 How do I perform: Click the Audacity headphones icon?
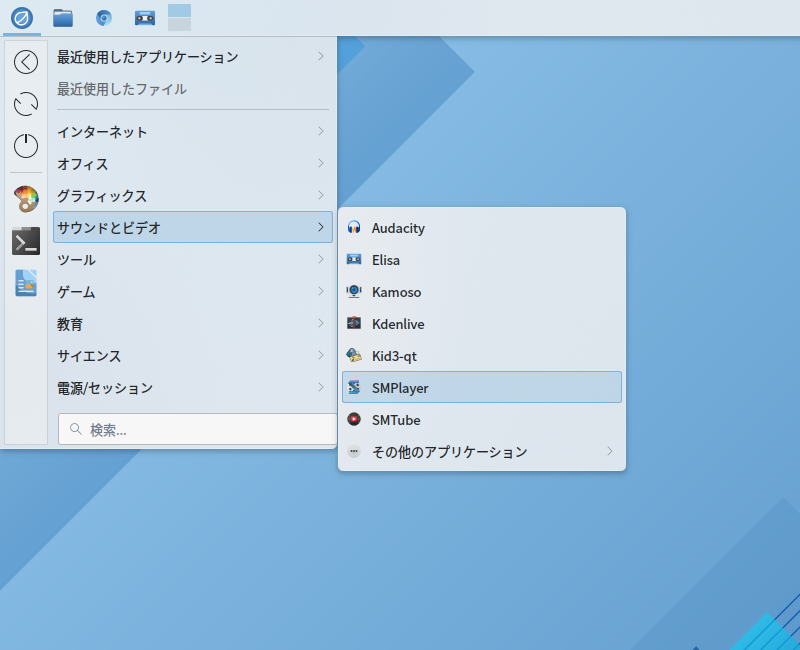tap(354, 228)
